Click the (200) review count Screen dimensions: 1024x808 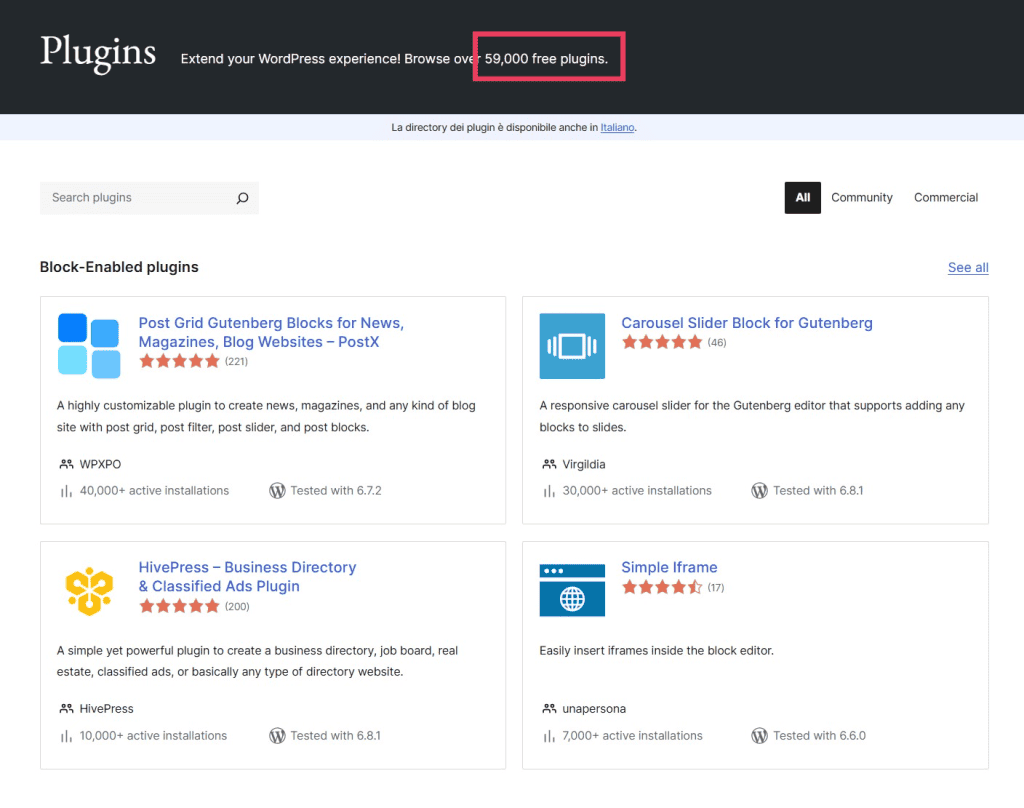(x=237, y=606)
